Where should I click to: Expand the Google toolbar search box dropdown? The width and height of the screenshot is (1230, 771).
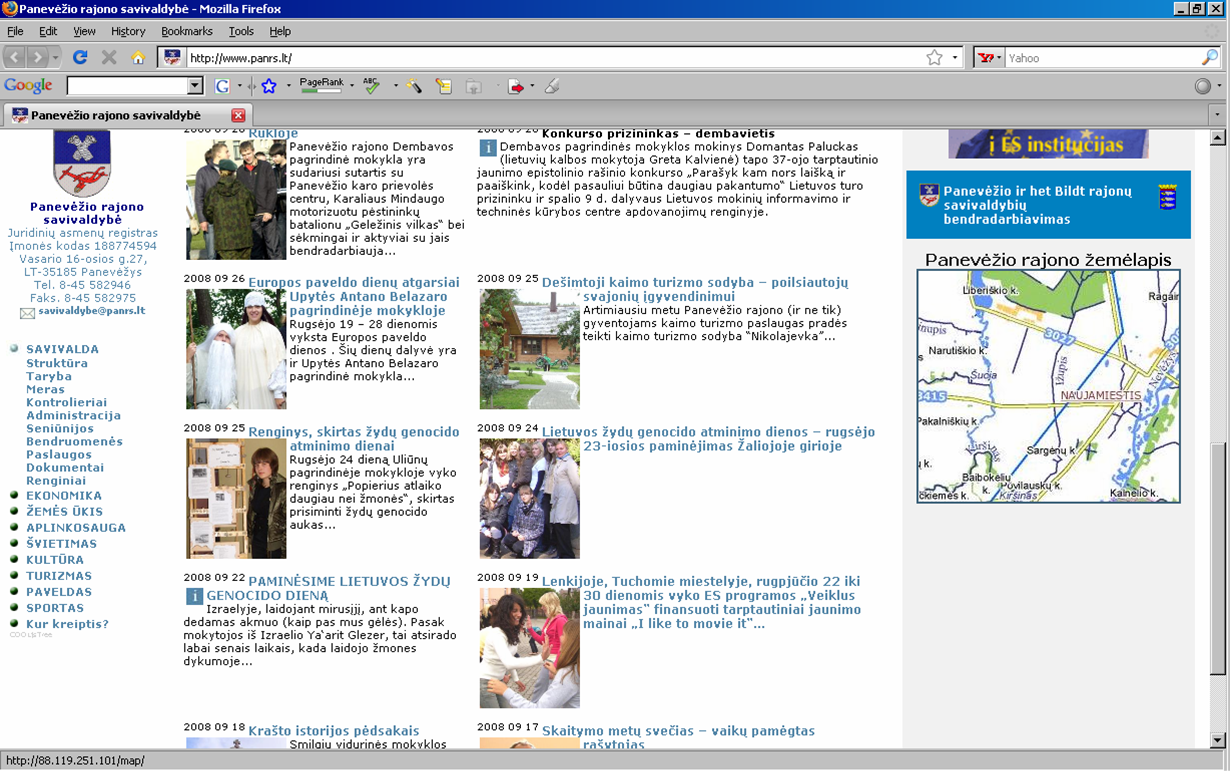pos(195,87)
